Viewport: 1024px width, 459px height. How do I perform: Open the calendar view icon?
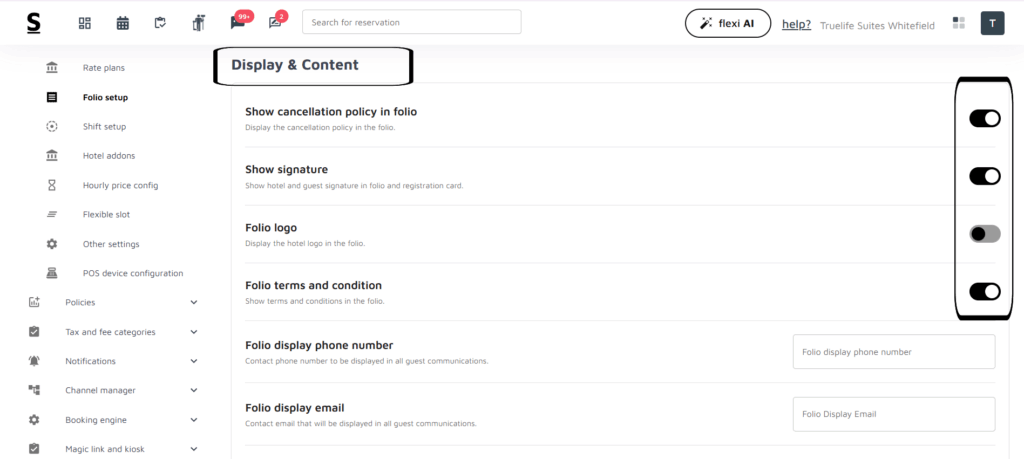click(x=123, y=23)
